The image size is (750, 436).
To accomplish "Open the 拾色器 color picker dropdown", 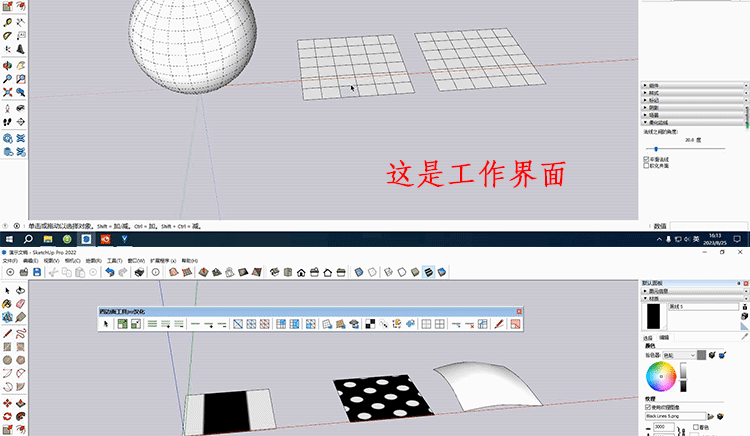I will point(679,355).
